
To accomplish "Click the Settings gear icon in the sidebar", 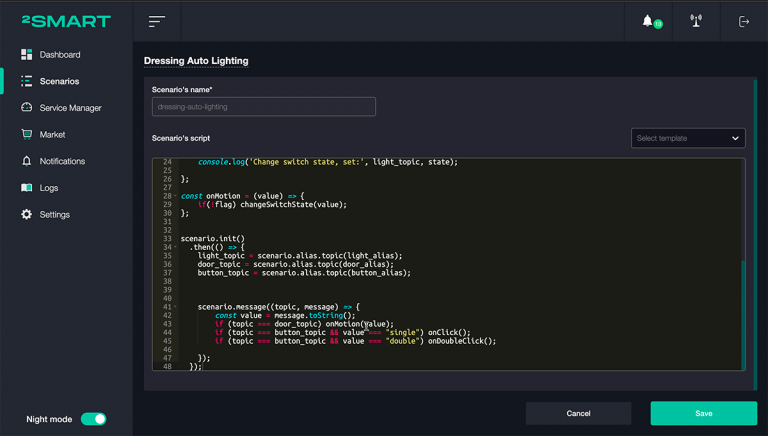I will [27, 214].
